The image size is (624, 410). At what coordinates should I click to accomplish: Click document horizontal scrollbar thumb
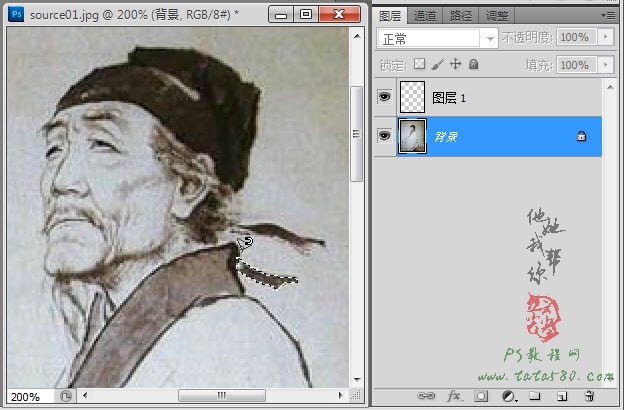(222, 396)
